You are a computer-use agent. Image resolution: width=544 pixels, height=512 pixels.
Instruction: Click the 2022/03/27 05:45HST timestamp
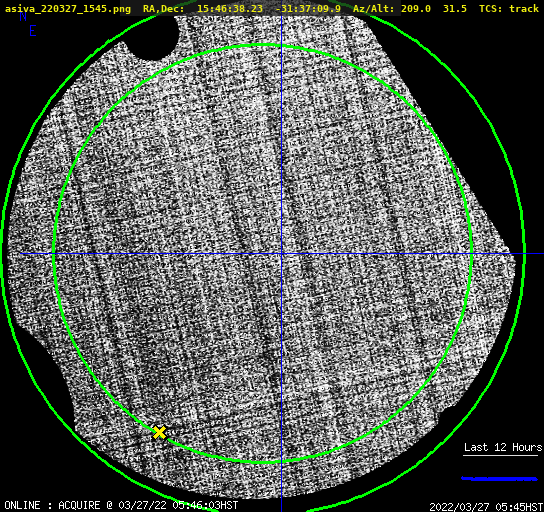coord(486,506)
